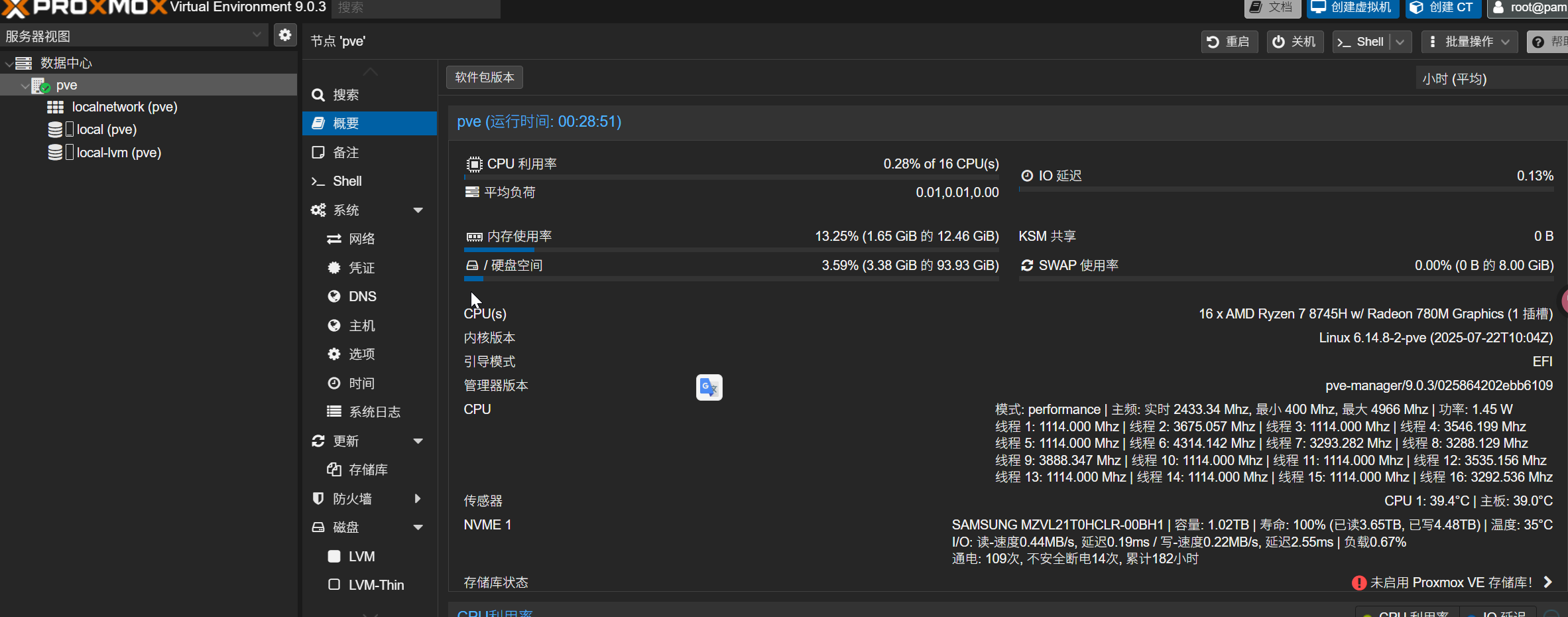Collapse the pve node tree arrow
Screen dimensions: 1568x617
(x=25, y=86)
